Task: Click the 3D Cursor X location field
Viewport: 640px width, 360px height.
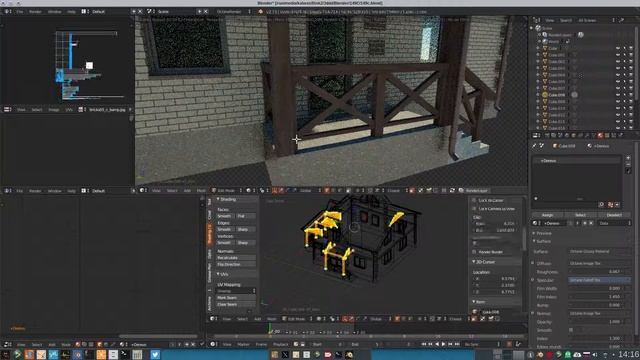Action: [496, 279]
